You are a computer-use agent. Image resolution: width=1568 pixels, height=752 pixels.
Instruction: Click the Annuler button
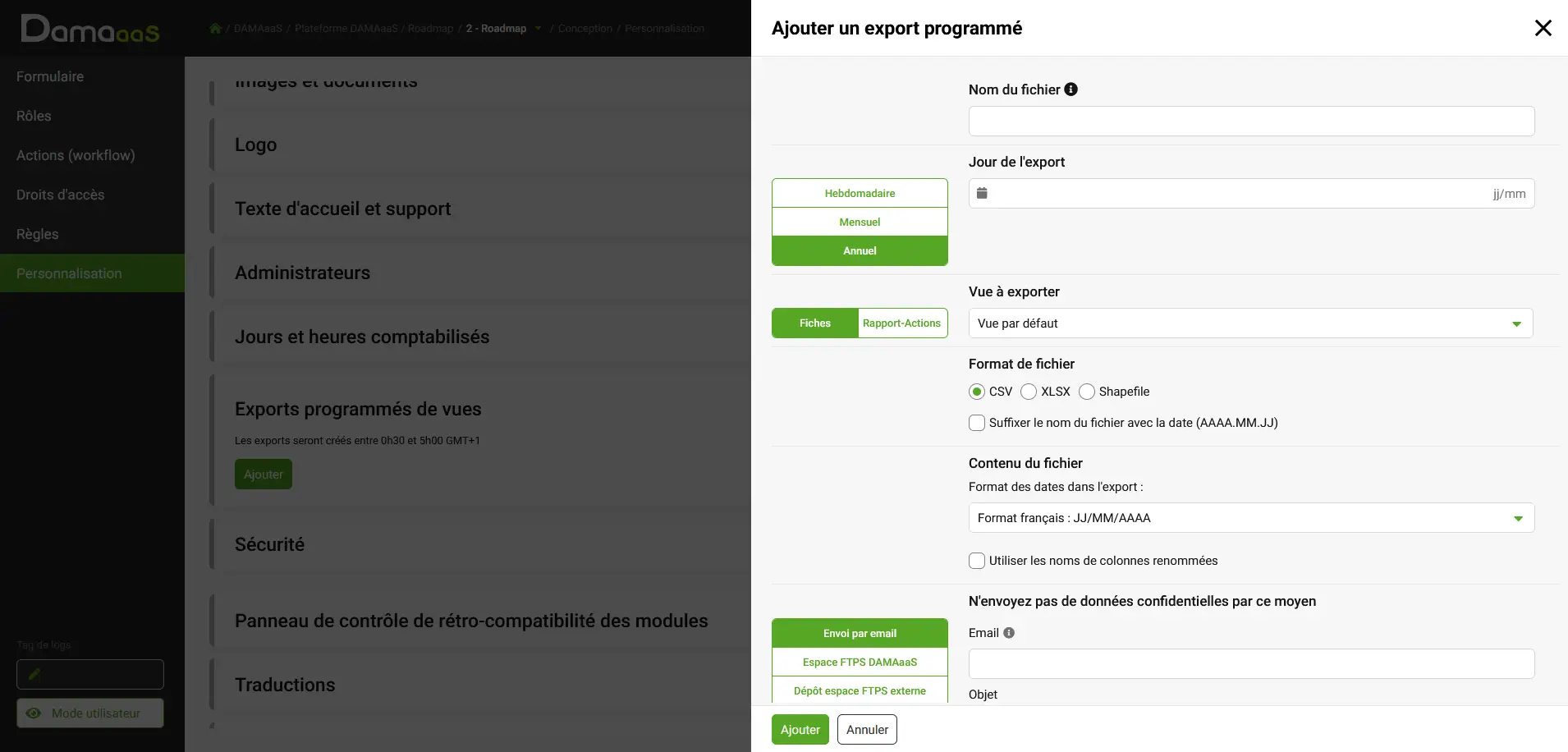click(x=867, y=730)
